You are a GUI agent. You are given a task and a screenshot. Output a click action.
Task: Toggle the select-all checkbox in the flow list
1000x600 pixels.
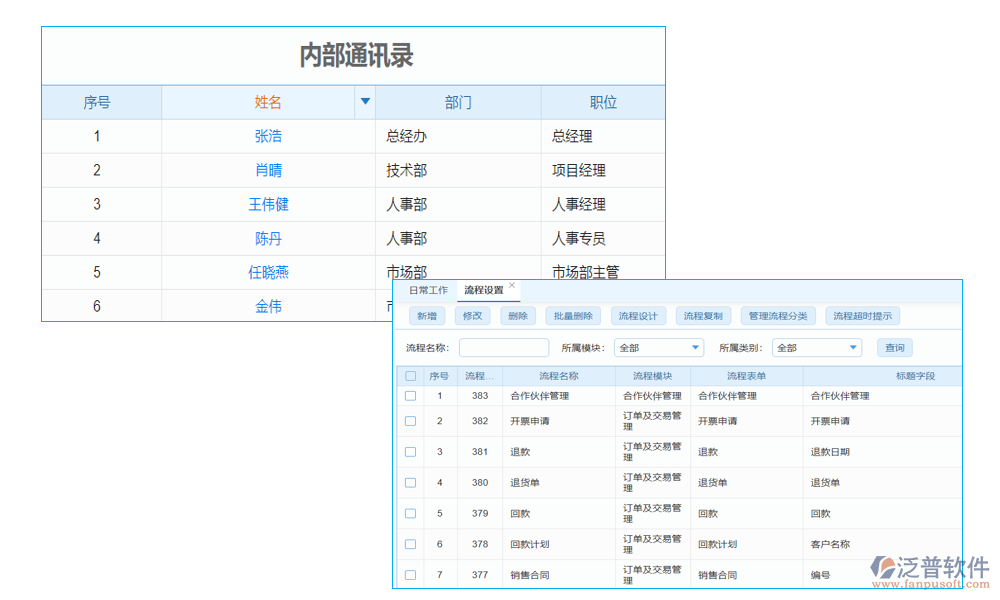(x=413, y=374)
